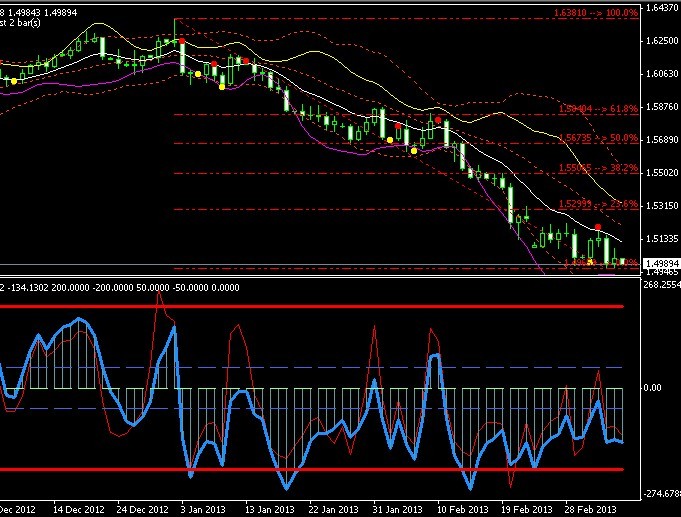This screenshot has height=517, width=681.
Task: Click the 1.64370 price on the axis
Action: click(662, 7)
